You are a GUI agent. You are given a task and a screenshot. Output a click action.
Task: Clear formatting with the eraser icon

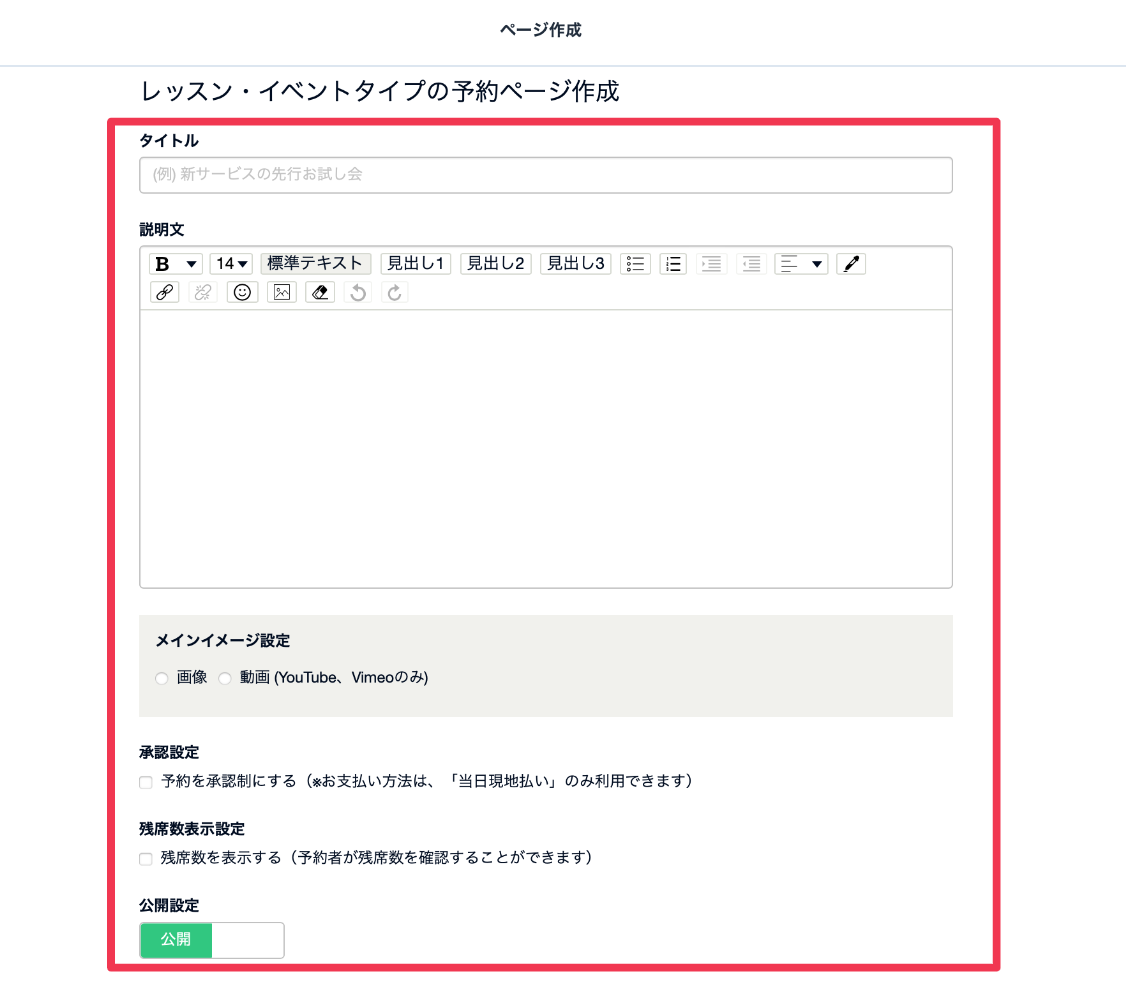pos(319,292)
